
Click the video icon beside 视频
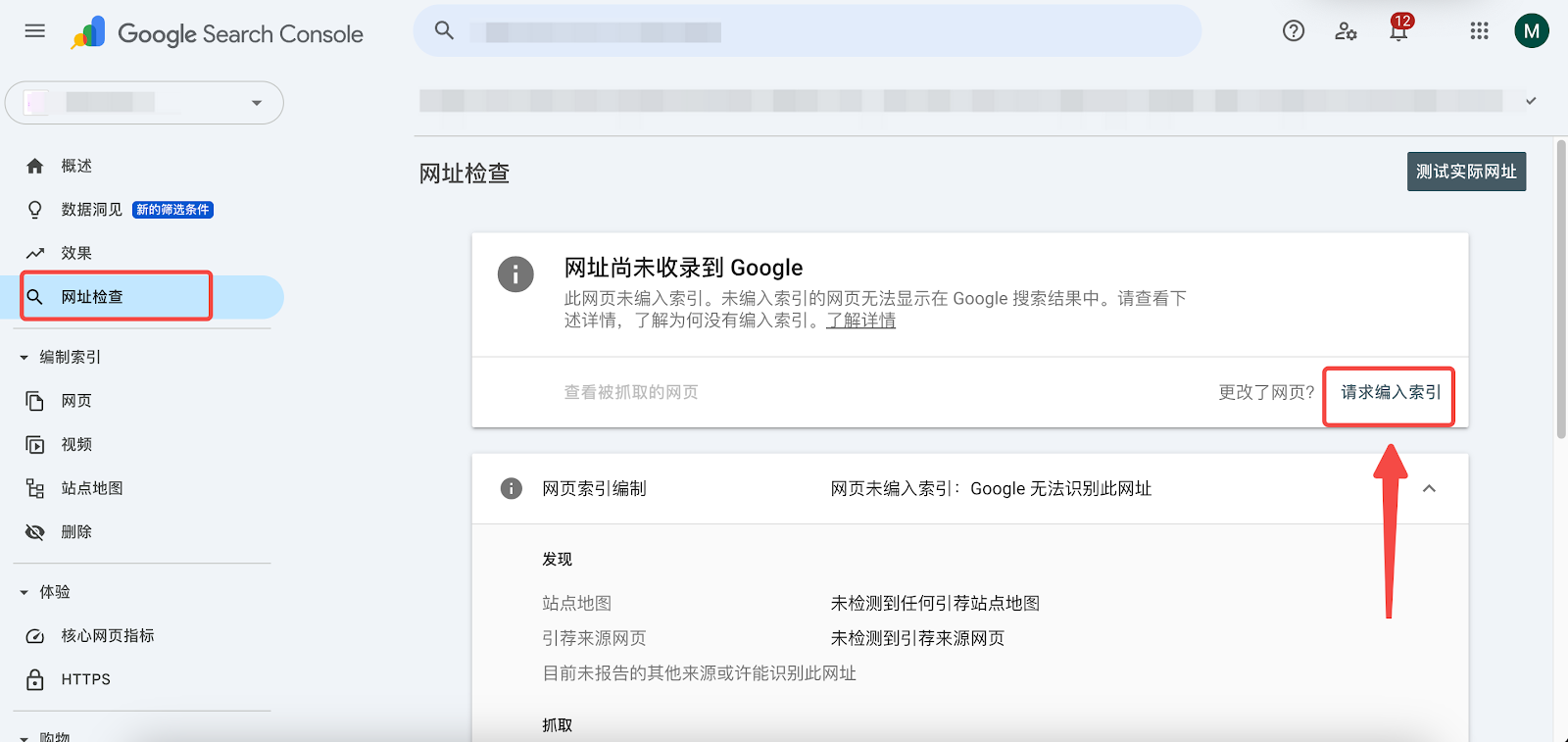click(35, 445)
